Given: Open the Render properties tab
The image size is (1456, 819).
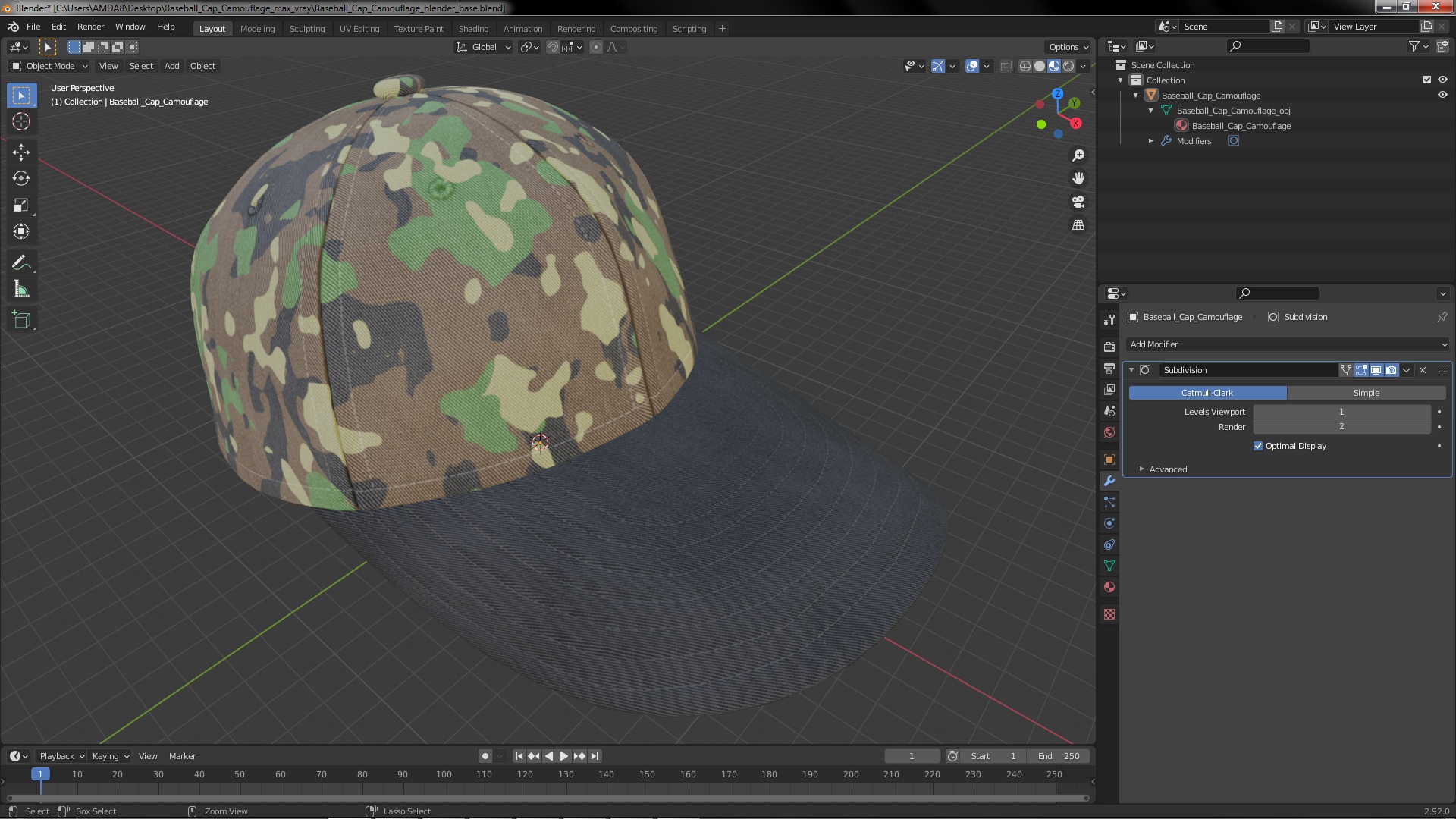Looking at the screenshot, I should (1109, 347).
